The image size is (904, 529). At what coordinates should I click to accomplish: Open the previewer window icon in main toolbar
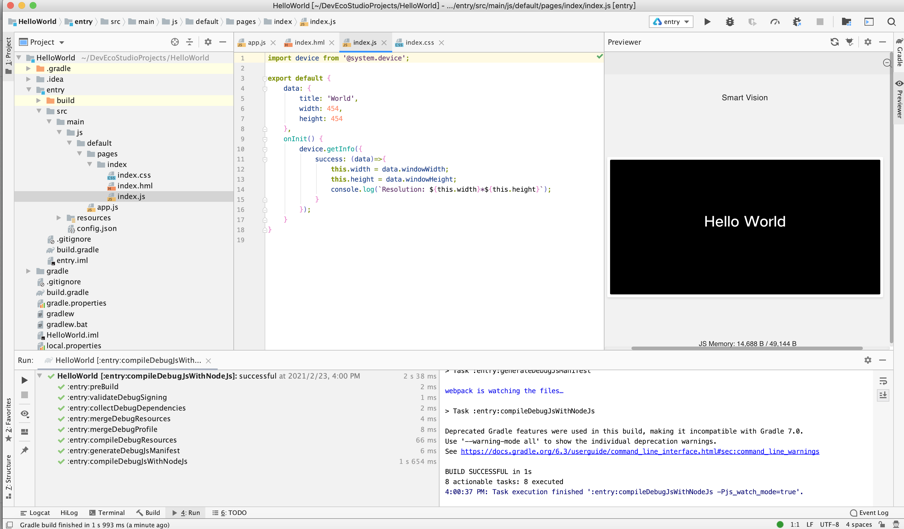click(868, 22)
